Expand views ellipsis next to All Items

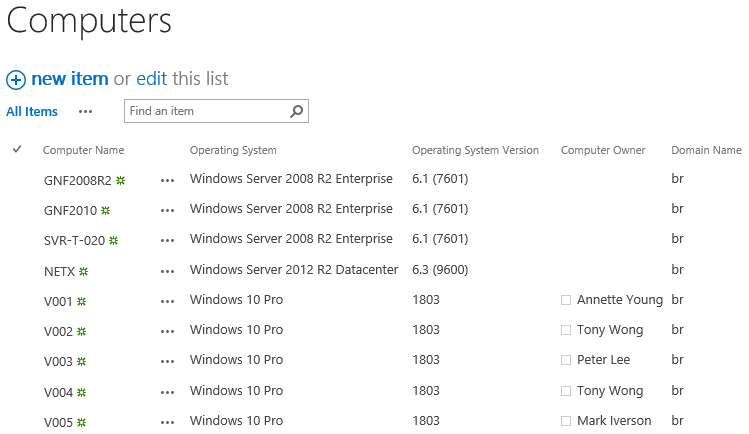85,112
